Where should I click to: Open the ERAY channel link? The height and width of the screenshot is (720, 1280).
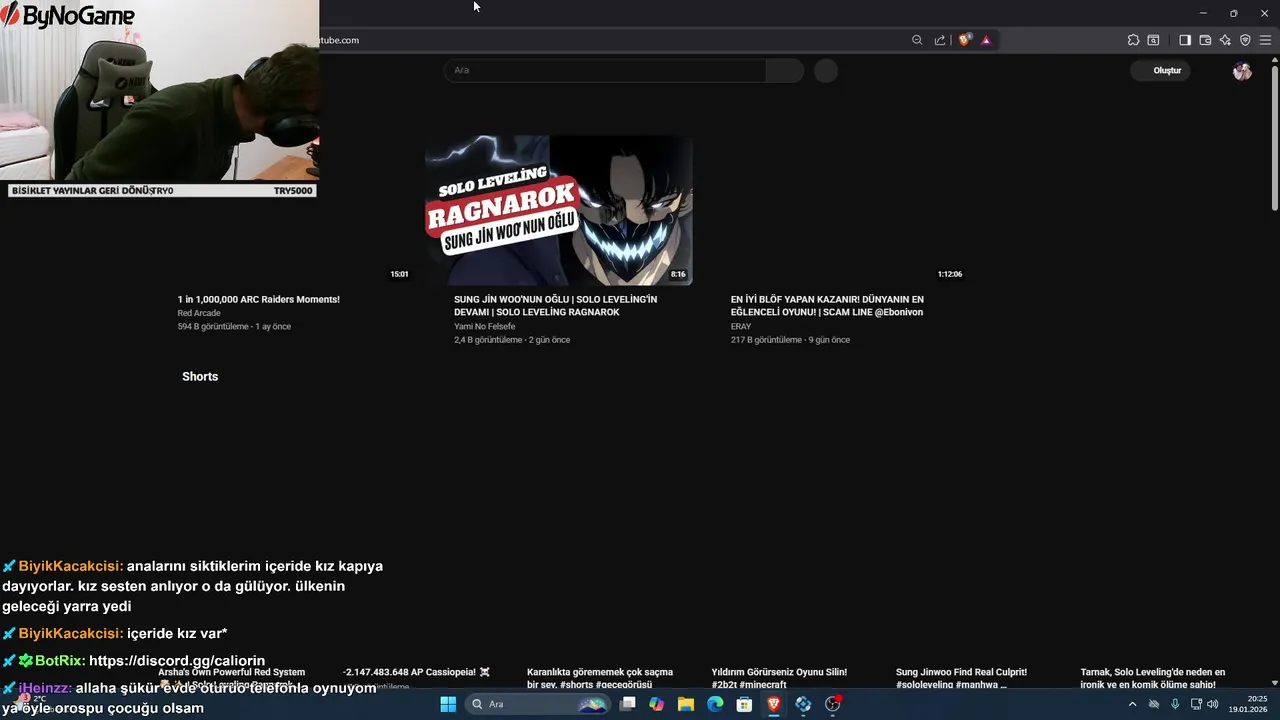pyautogui.click(x=741, y=326)
